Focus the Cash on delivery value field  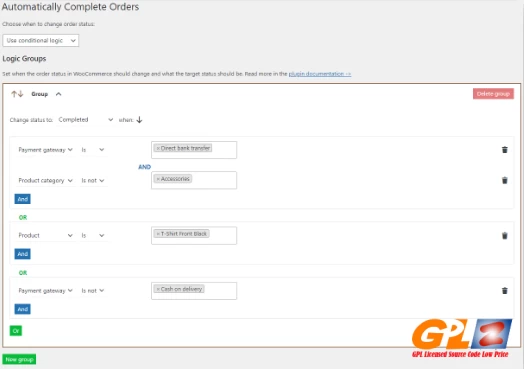click(x=194, y=291)
